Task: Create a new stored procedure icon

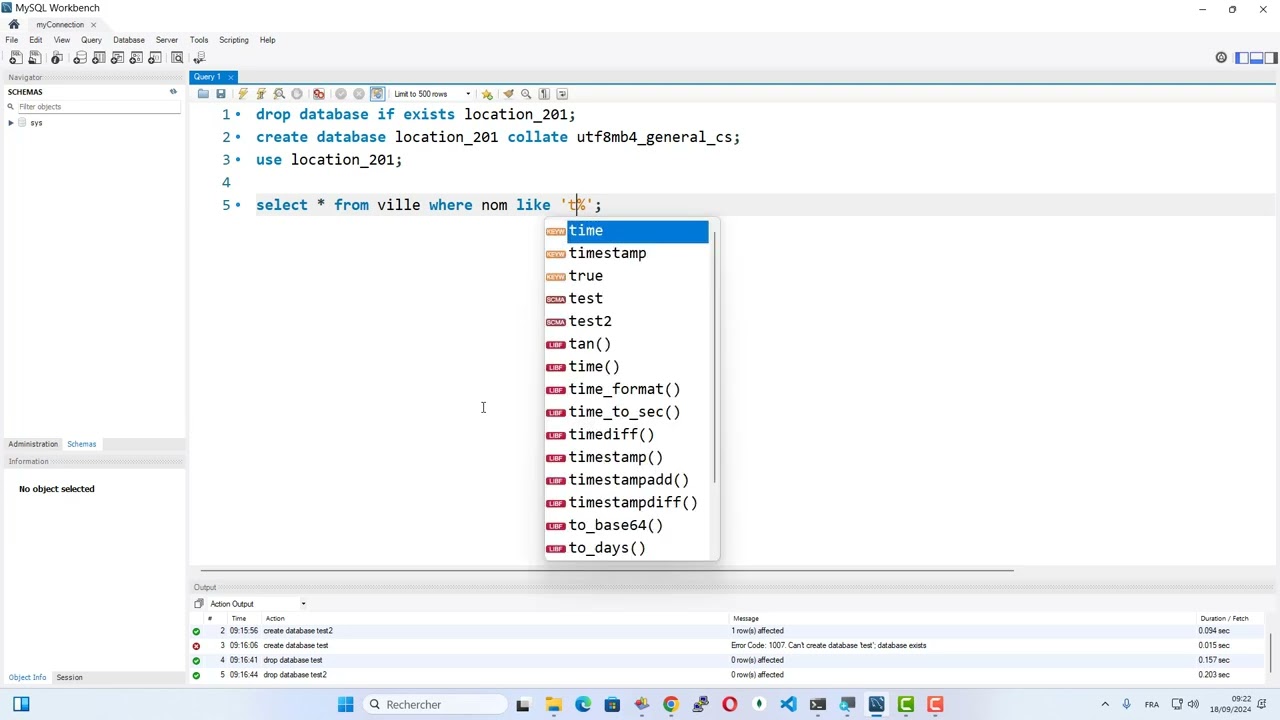Action: pyautogui.click(x=138, y=58)
